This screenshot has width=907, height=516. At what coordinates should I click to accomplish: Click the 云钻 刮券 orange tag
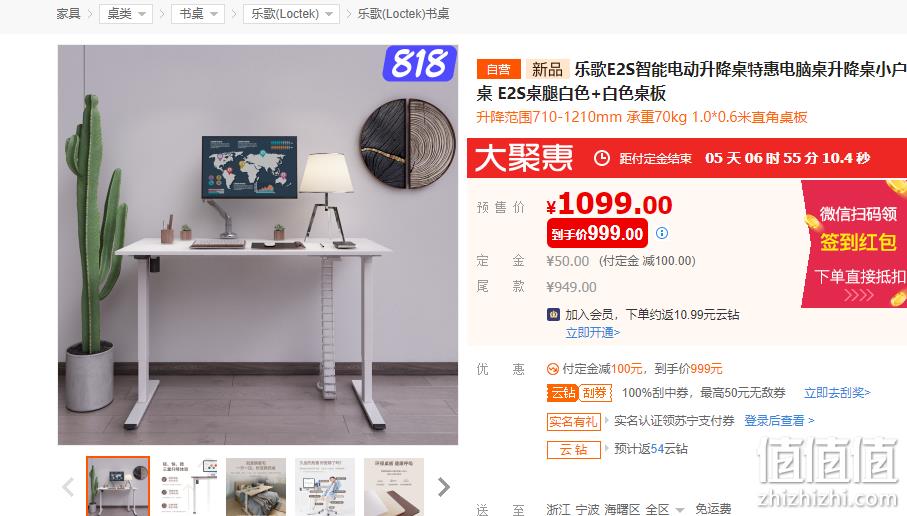(x=579, y=393)
